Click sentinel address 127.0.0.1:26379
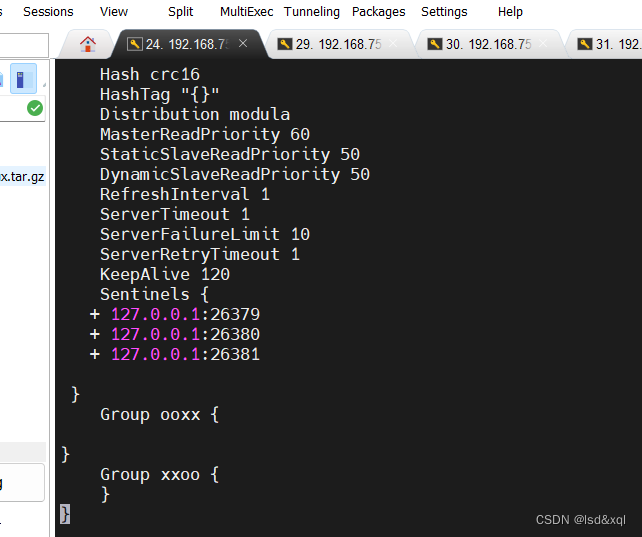This screenshot has width=642, height=537. tap(185, 314)
